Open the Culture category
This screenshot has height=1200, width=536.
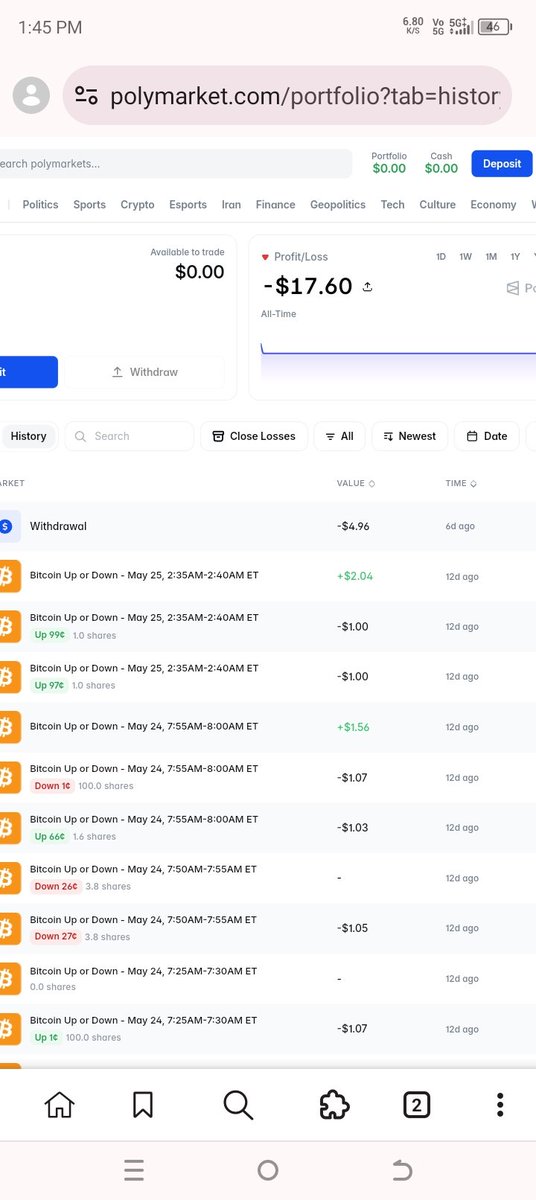click(437, 205)
